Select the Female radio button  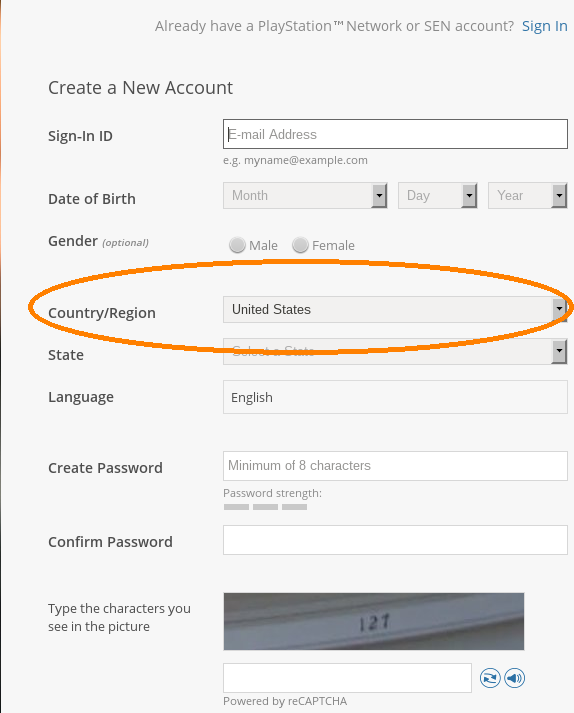click(300, 245)
